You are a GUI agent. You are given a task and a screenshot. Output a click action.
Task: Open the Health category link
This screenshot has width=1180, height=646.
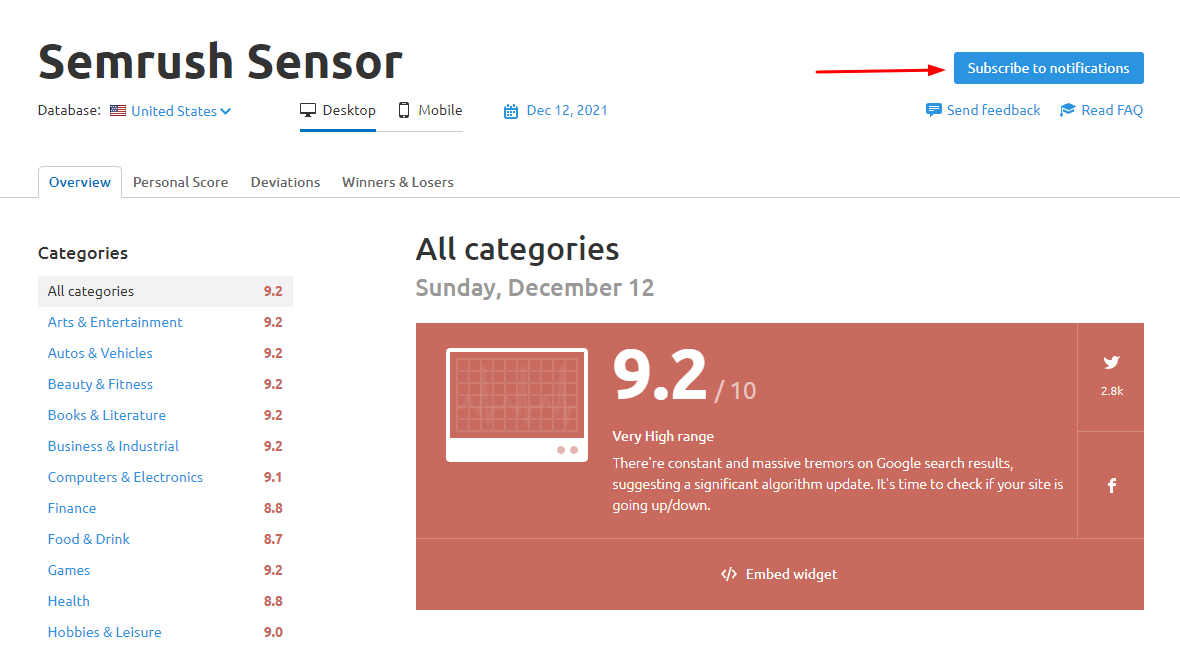[x=68, y=601]
